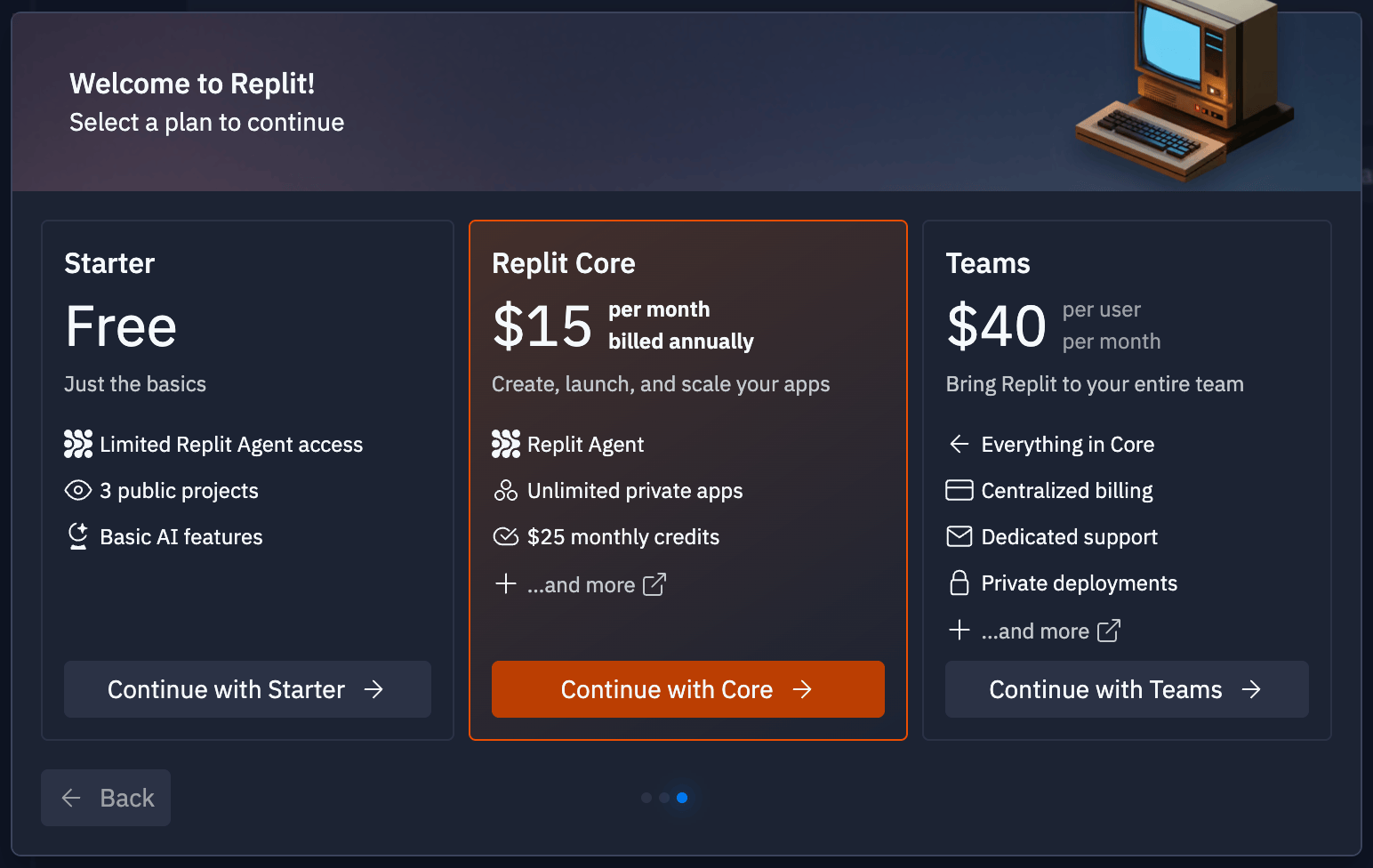The width and height of the screenshot is (1373, 868).
Task: Jump to the first step pagination dot
Action: 646,798
